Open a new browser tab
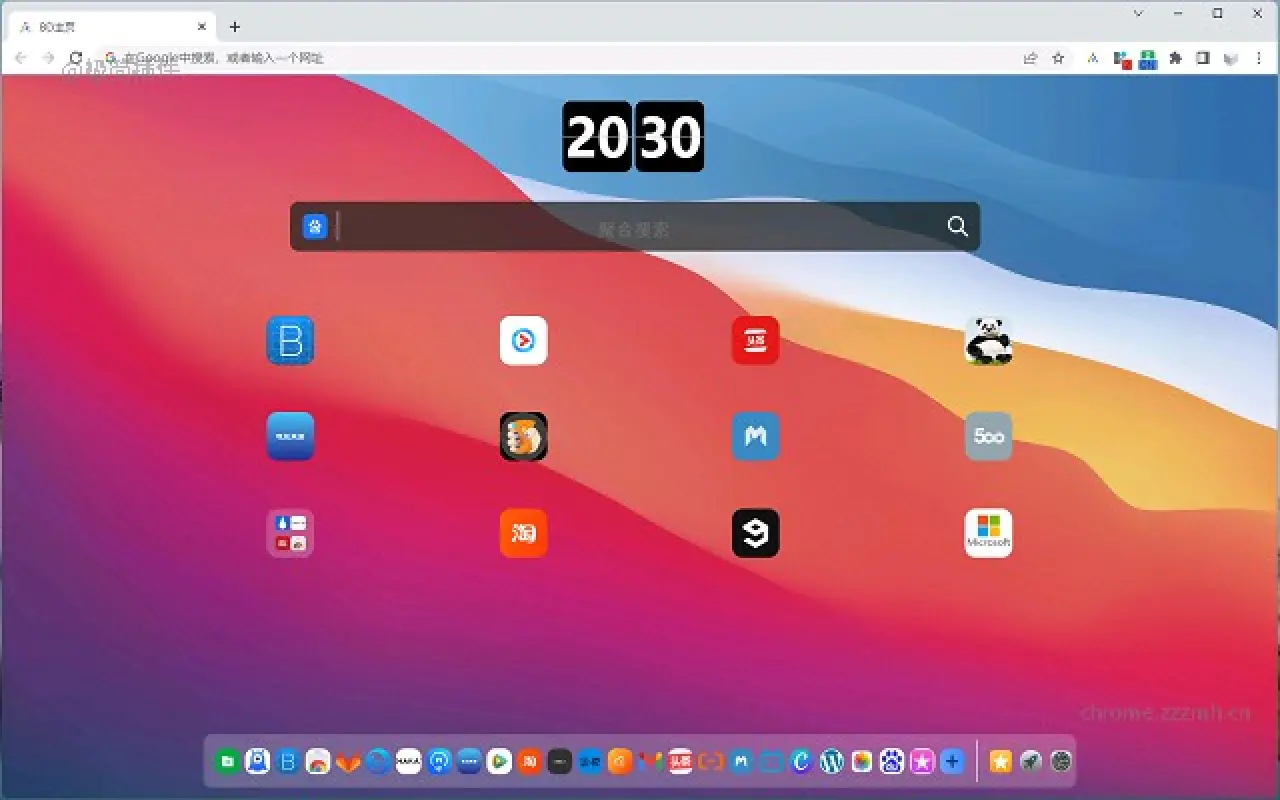This screenshot has width=1280, height=800. click(234, 26)
